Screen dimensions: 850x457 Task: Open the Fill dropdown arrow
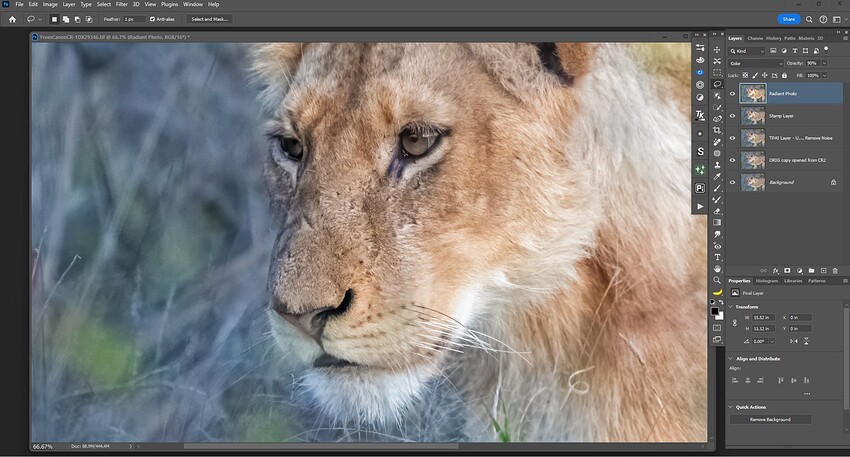pyautogui.click(x=825, y=75)
